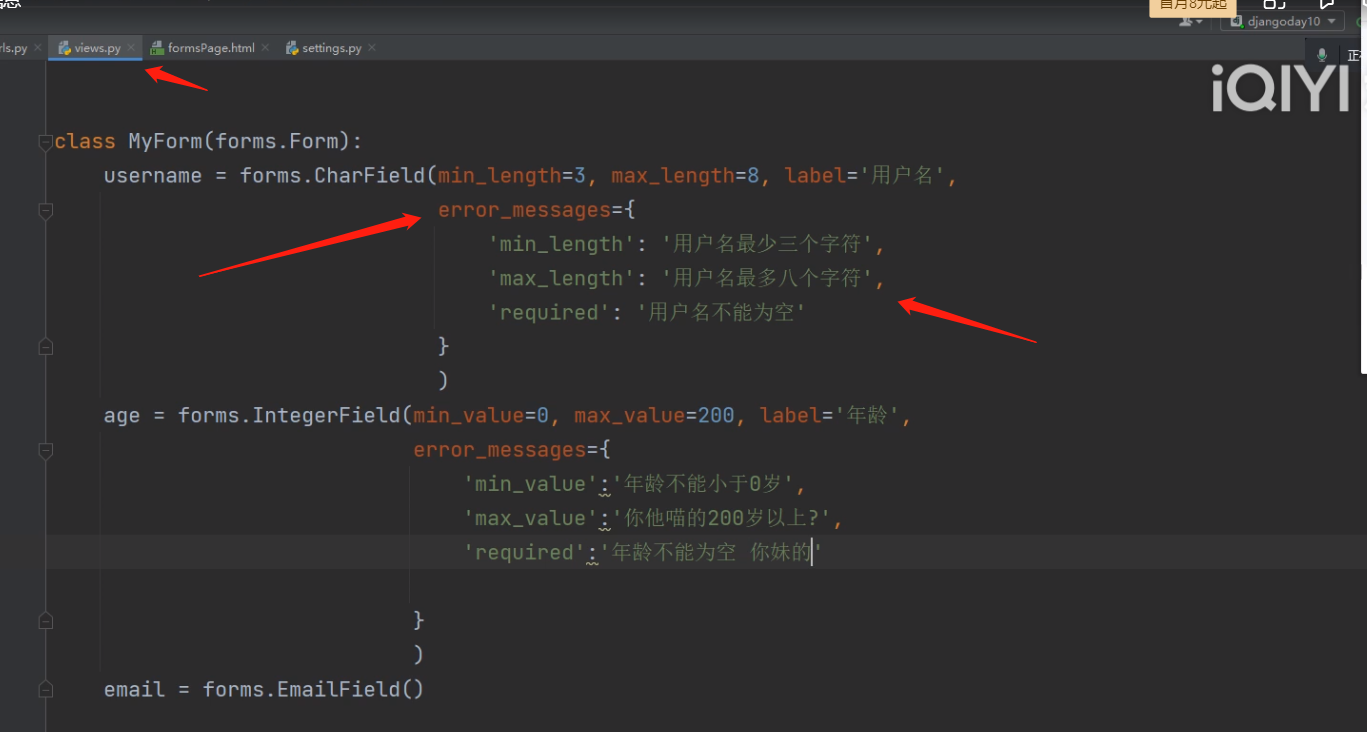Fold marker beside the email field line
This screenshot has width=1367, height=732.
(x=45, y=689)
